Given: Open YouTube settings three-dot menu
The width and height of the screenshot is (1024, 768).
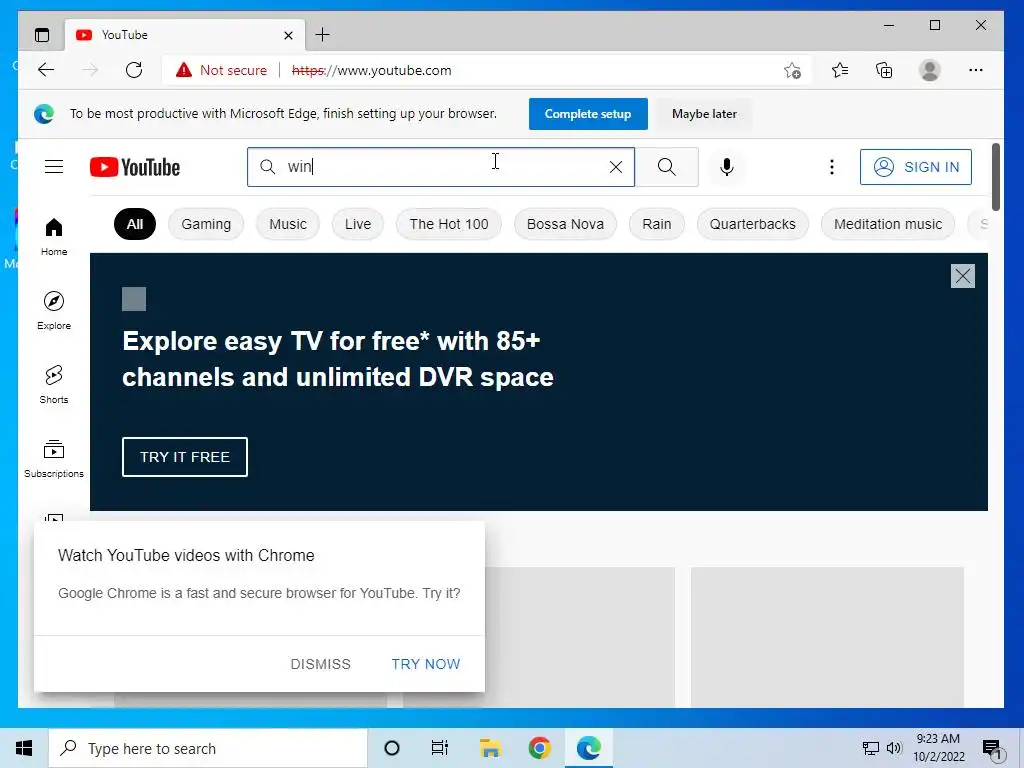Looking at the screenshot, I should pos(831,167).
